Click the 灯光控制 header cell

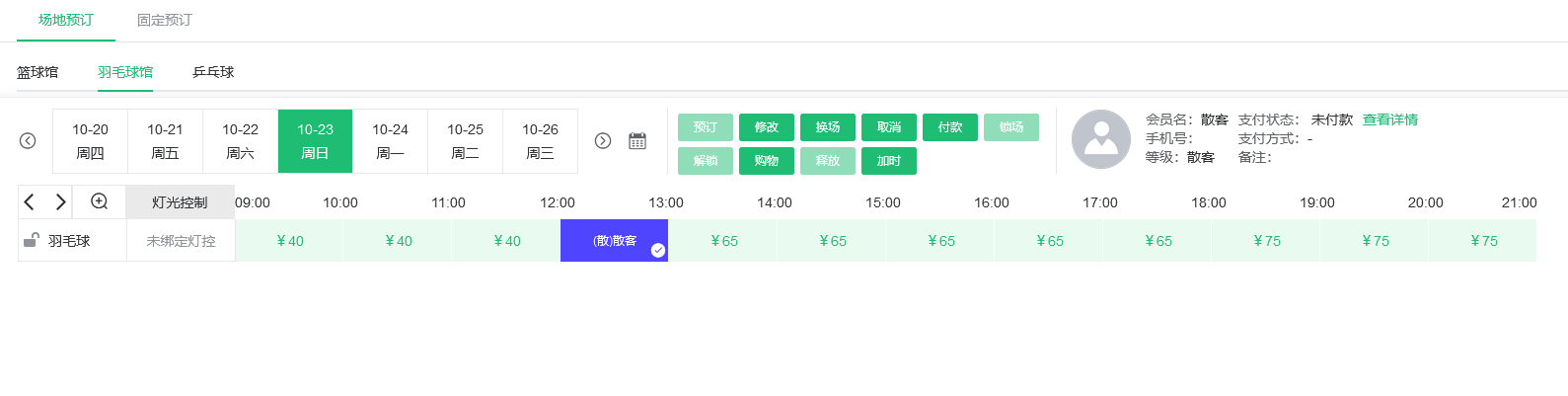tap(180, 202)
